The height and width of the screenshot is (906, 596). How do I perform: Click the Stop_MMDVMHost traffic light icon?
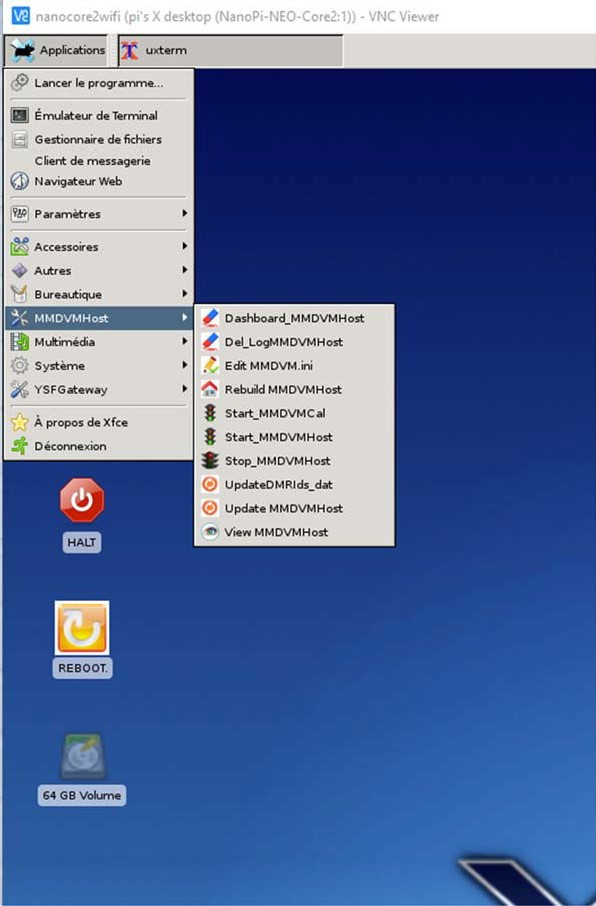[x=210, y=461]
